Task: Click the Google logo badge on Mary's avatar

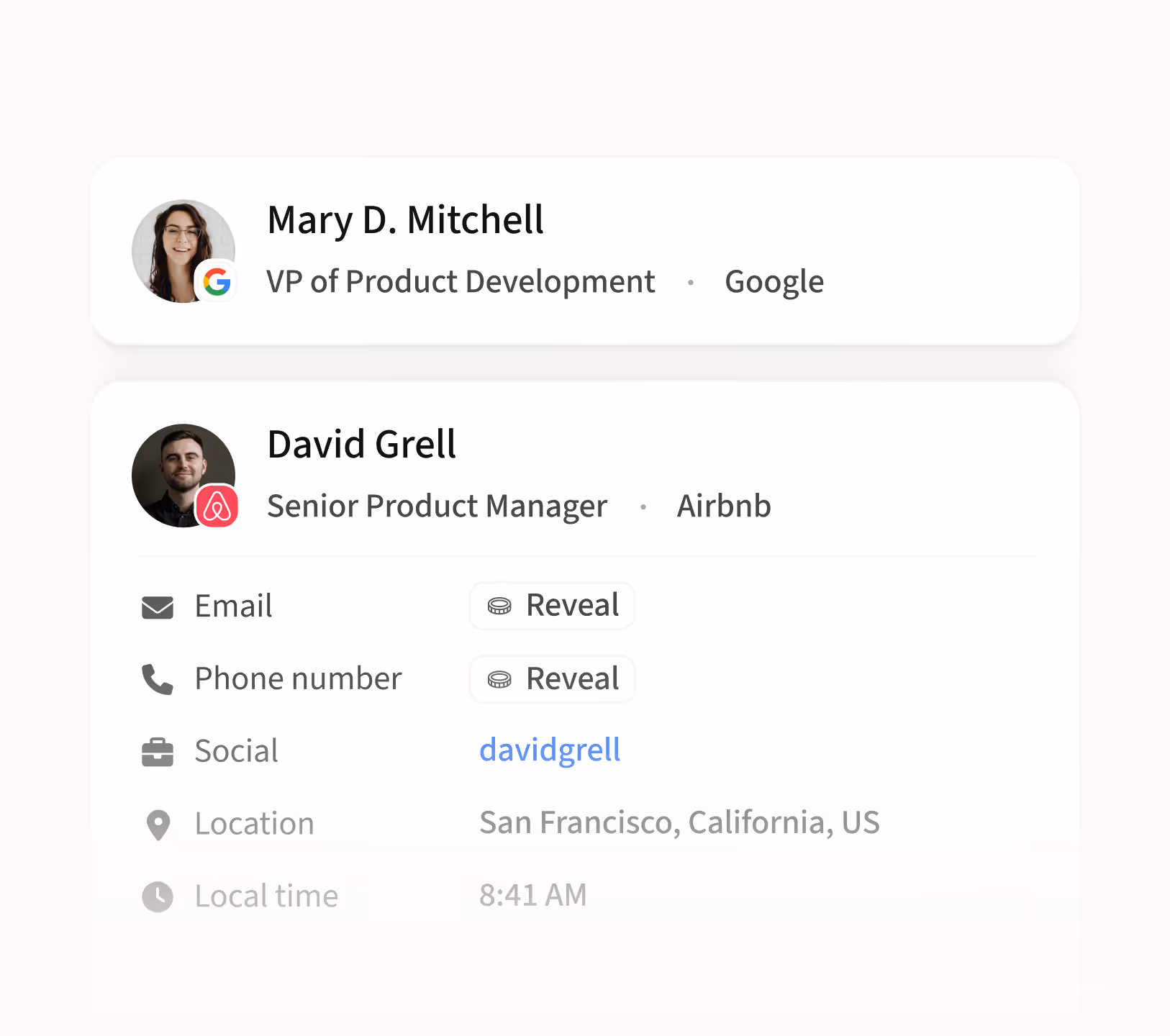Action: pos(217,281)
